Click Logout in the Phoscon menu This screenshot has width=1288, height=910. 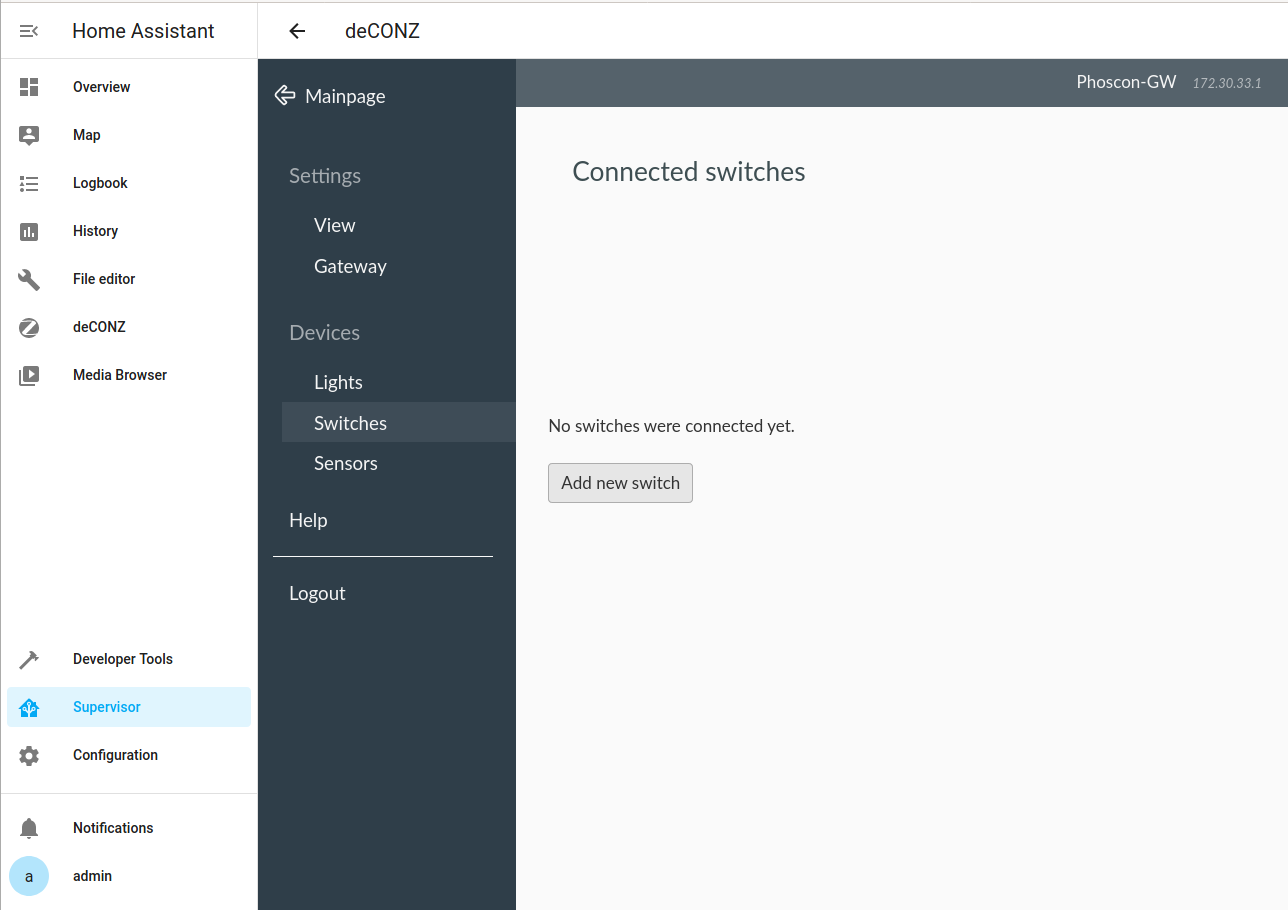pyautogui.click(x=317, y=593)
